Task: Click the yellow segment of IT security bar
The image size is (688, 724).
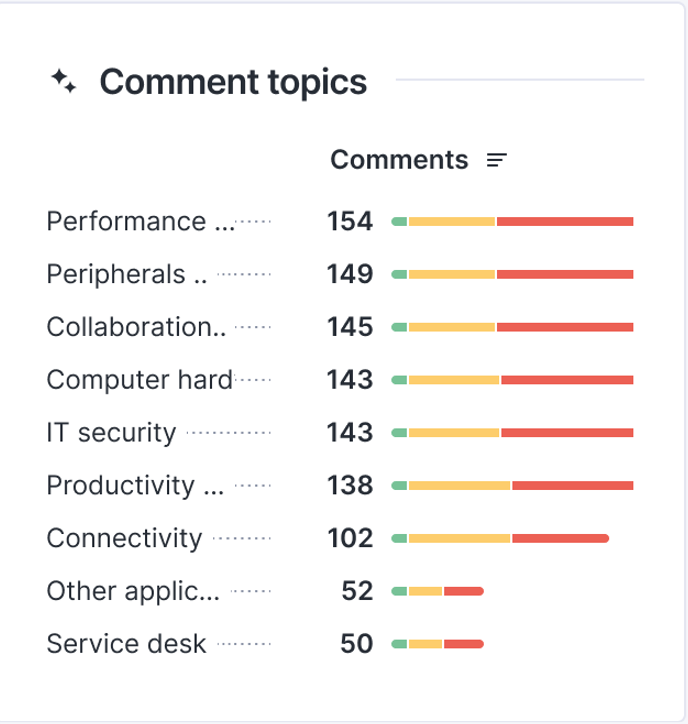Action: 454,433
